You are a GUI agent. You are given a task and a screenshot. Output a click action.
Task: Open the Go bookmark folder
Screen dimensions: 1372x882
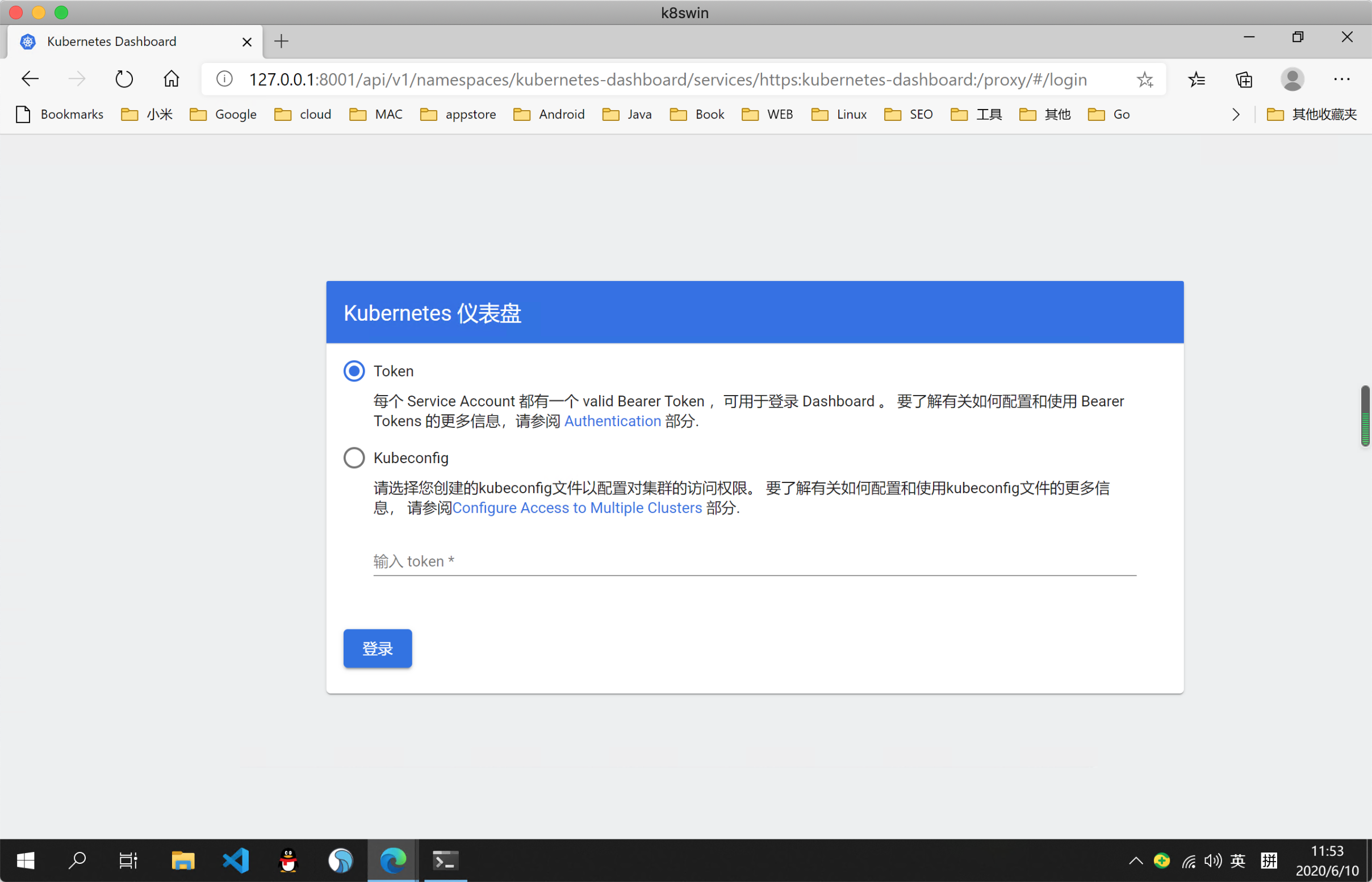tap(1109, 115)
